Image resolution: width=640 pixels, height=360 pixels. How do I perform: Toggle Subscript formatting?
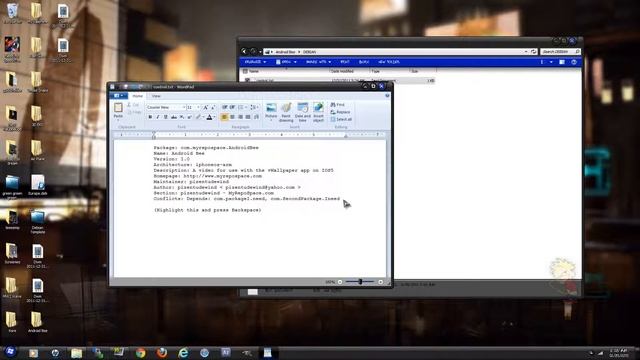point(182,117)
